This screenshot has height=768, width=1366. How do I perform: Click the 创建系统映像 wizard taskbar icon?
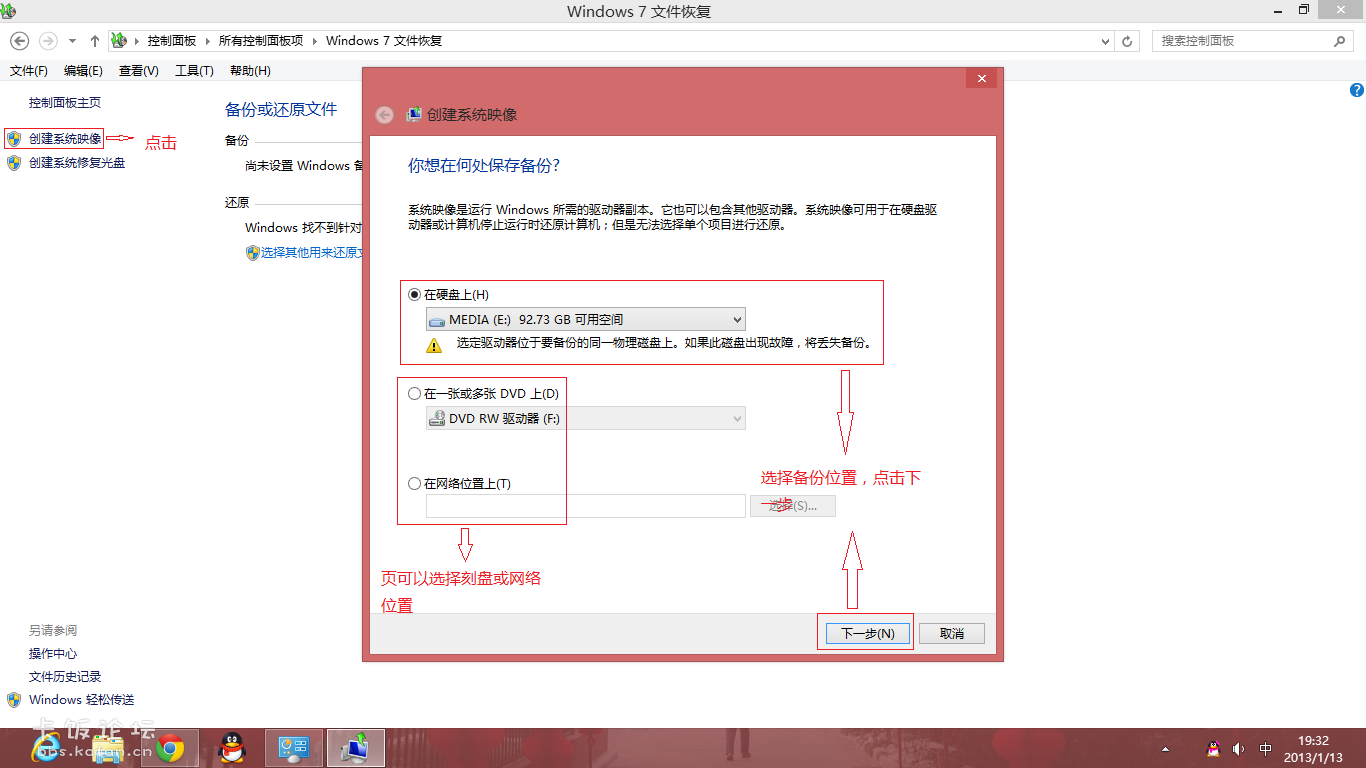356,748
